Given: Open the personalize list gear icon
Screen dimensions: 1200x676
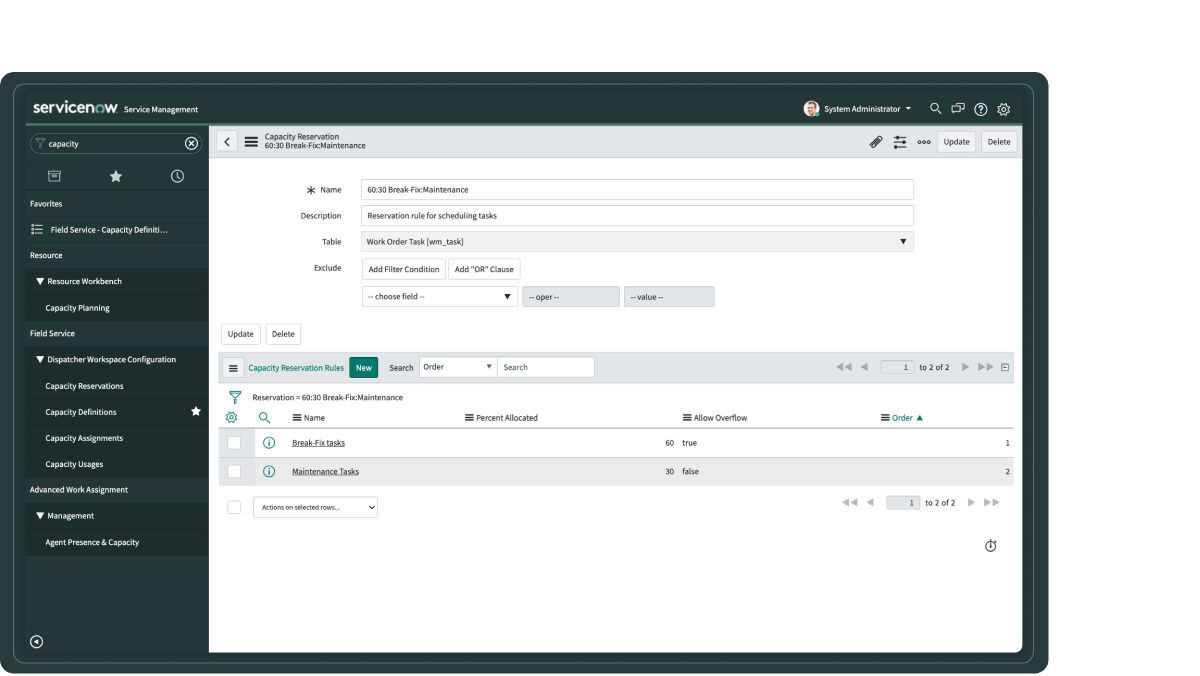Looking at the screenshot, I should pos(233,417).
